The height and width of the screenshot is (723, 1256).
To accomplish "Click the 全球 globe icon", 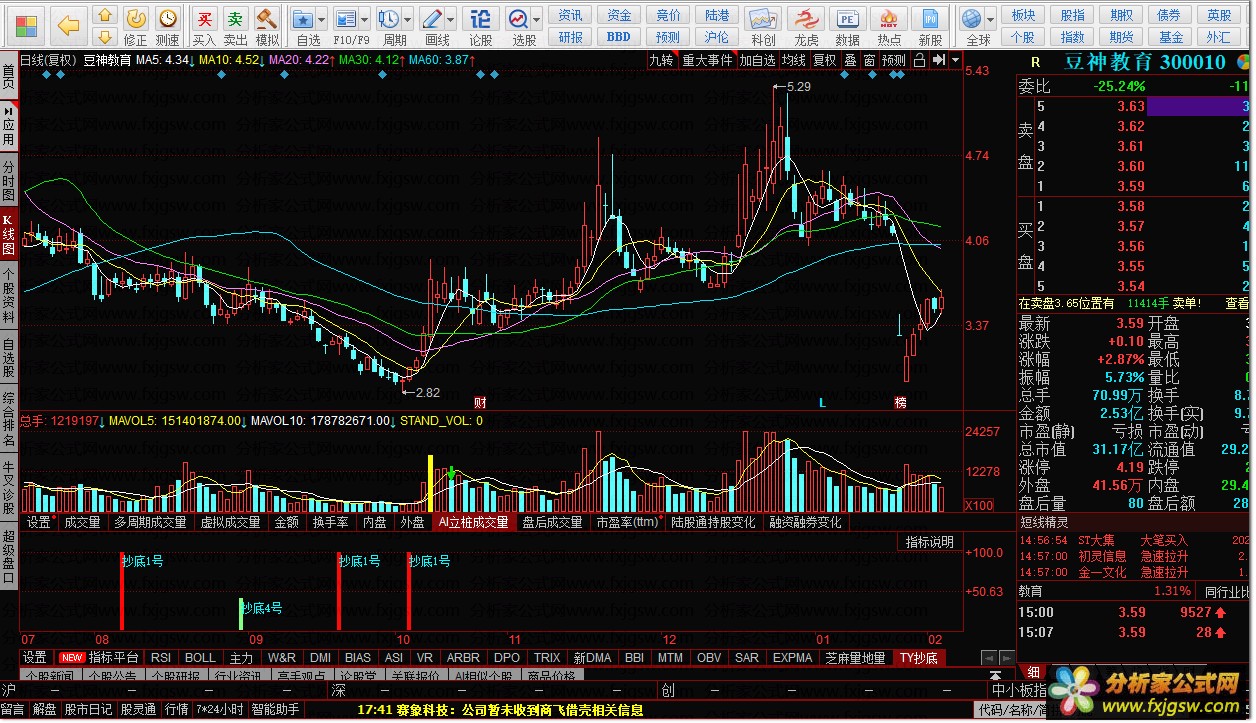I will [x=971, y=18].
